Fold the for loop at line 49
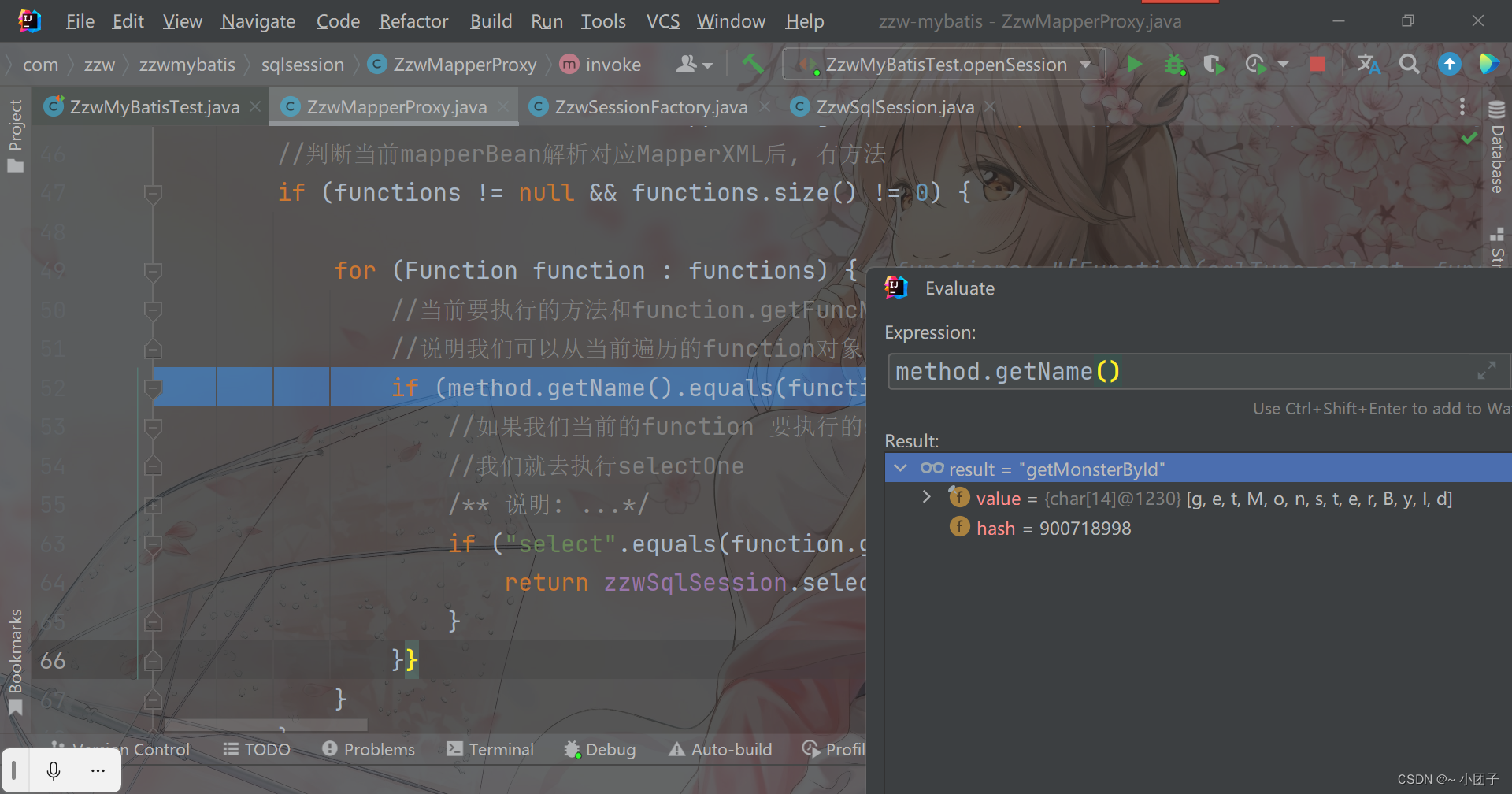 pos(153,272)
